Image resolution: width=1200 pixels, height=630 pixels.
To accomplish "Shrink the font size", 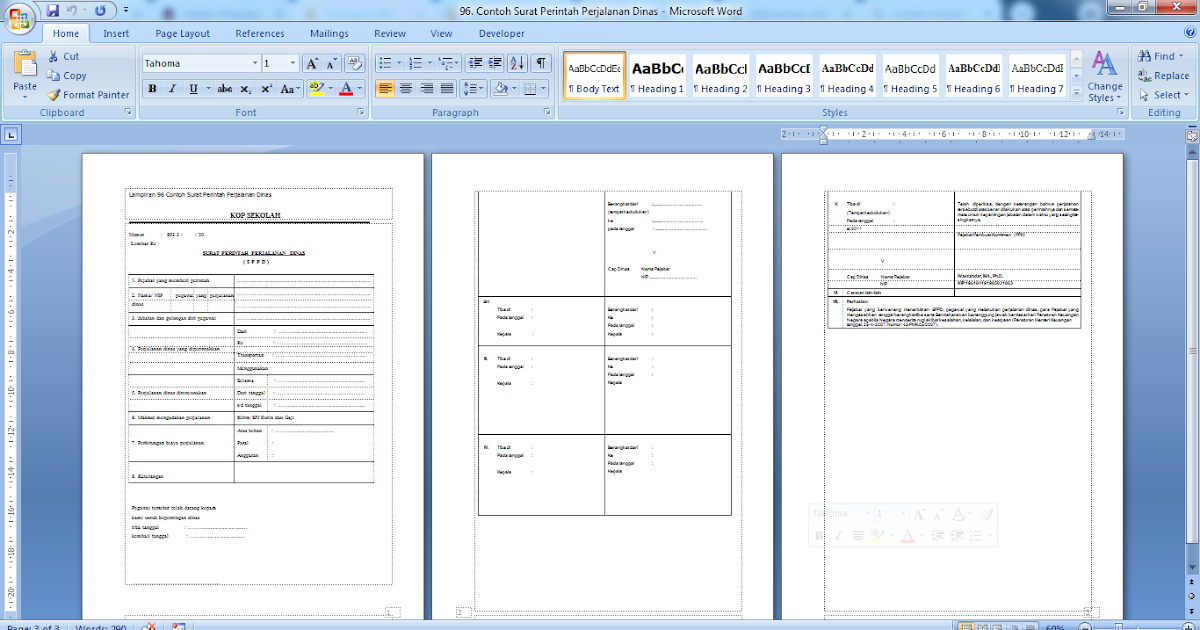I will 333,63.
